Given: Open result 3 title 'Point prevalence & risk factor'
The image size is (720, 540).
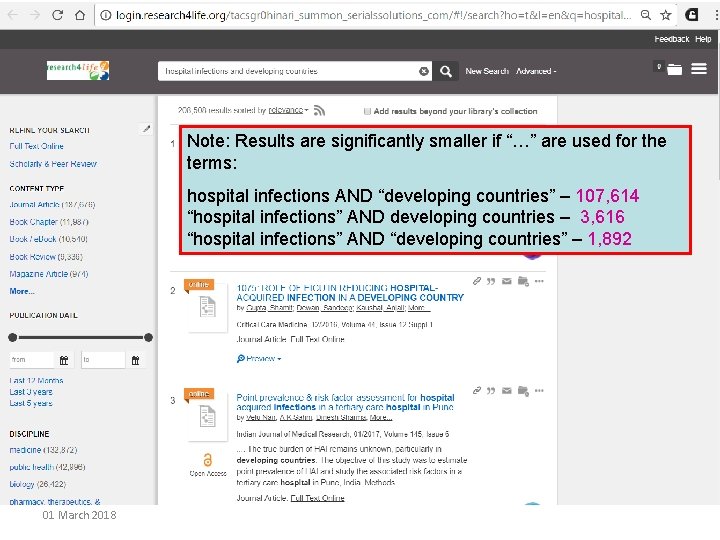Looking at the screenshot, I should [345, 402].
